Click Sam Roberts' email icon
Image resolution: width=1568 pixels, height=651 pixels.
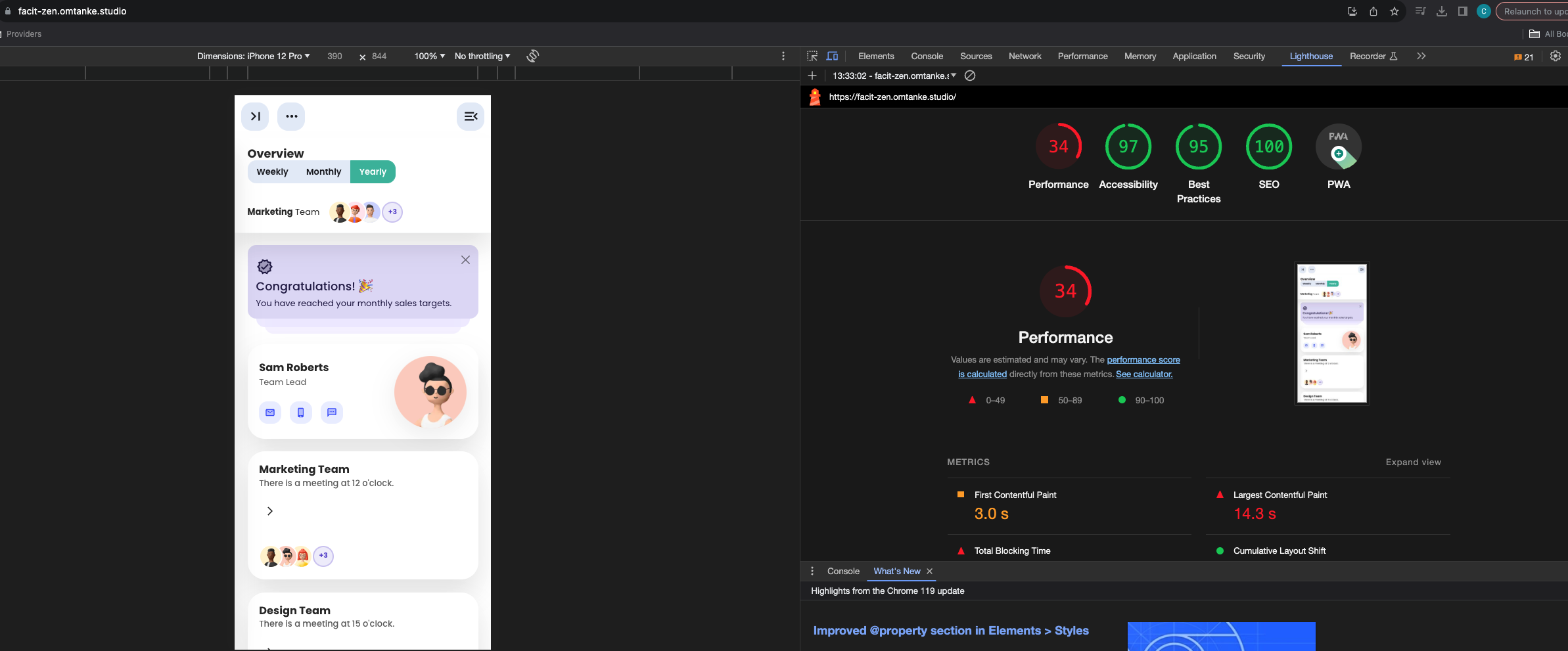[270, 413]
